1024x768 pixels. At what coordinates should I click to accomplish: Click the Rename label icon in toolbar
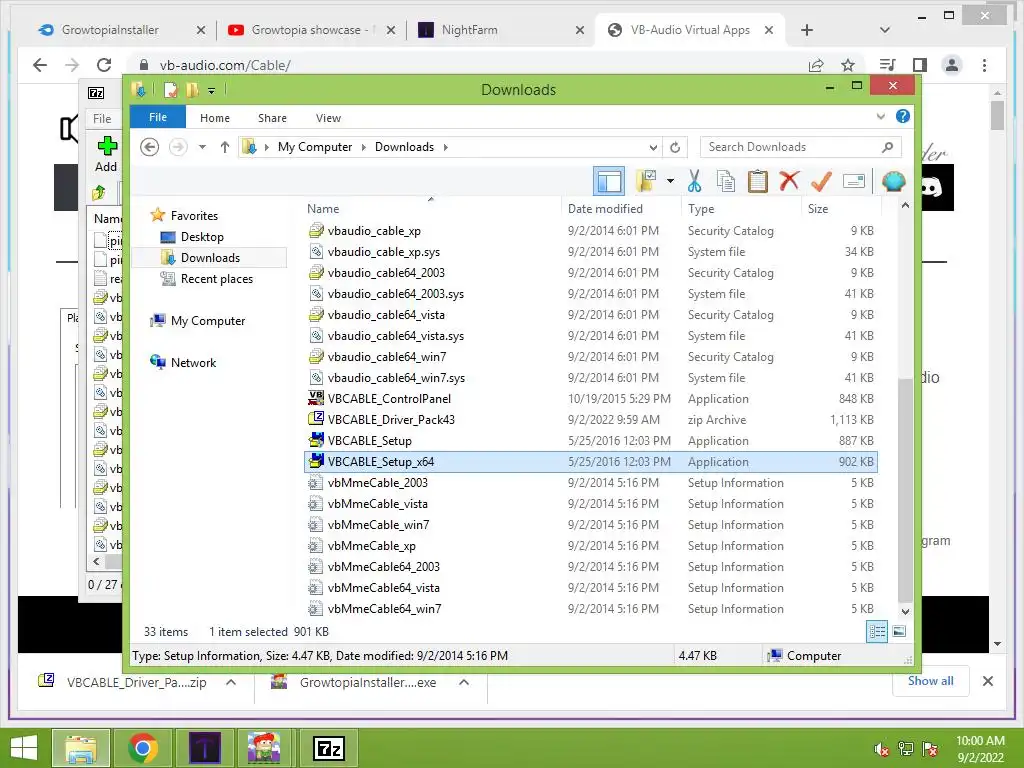854,181
